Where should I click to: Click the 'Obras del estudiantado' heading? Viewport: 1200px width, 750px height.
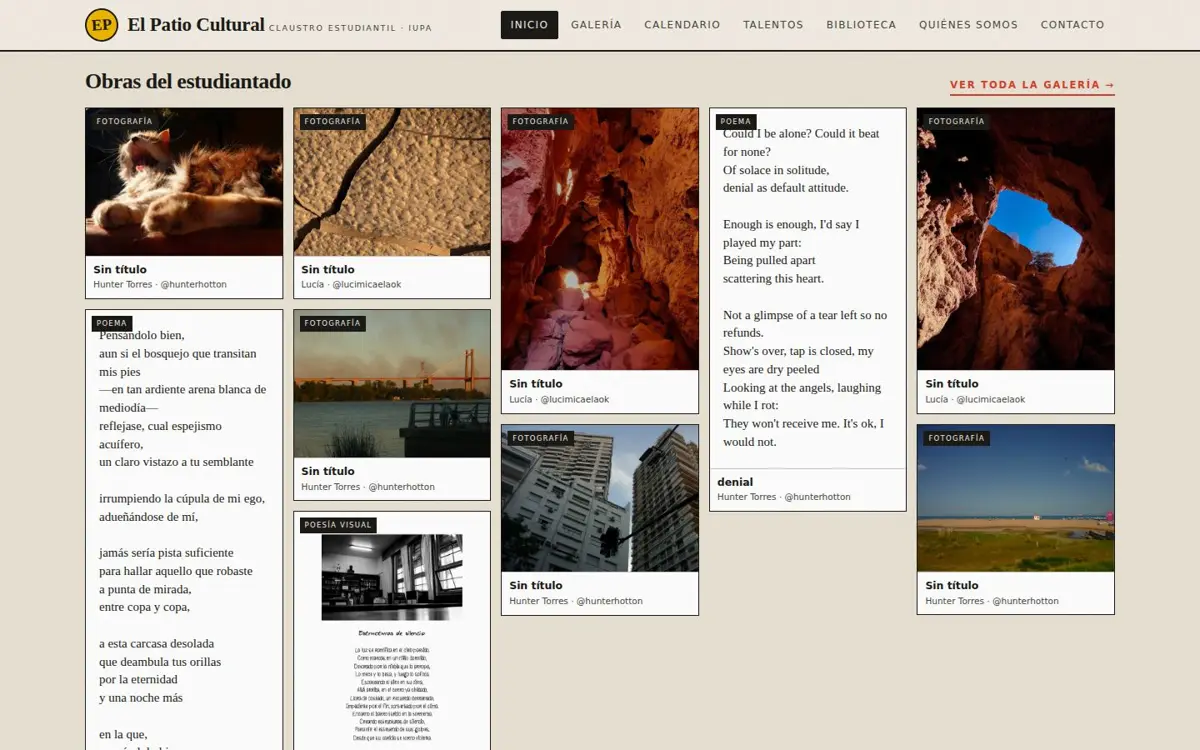[188, 82]
